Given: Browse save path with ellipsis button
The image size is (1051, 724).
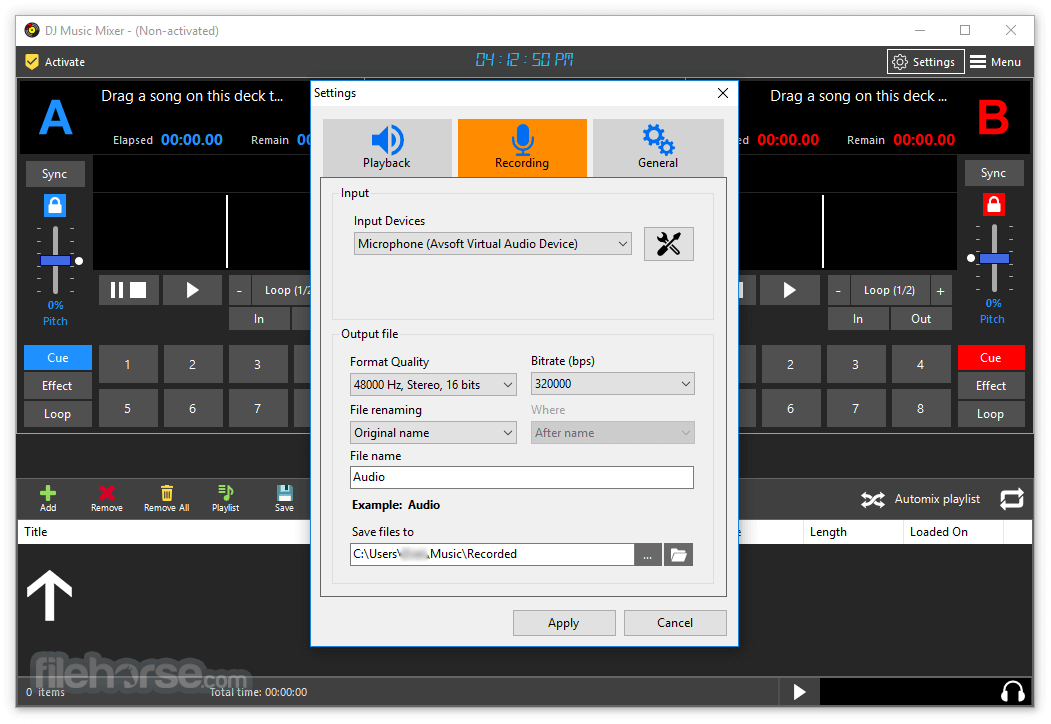Looking at the screenshot, I should 647,554.
